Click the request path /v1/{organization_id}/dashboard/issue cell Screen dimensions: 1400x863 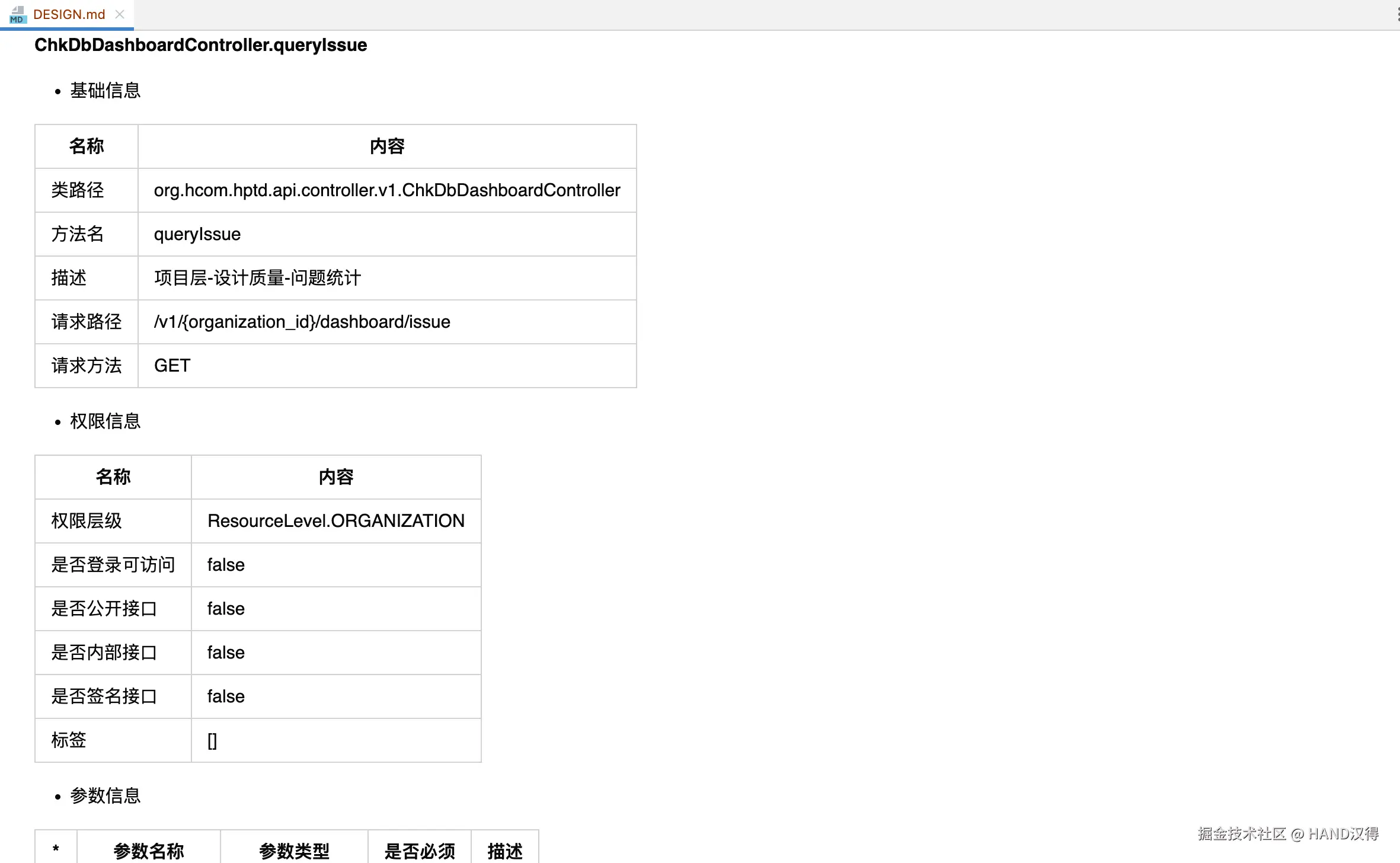(302, 322)
